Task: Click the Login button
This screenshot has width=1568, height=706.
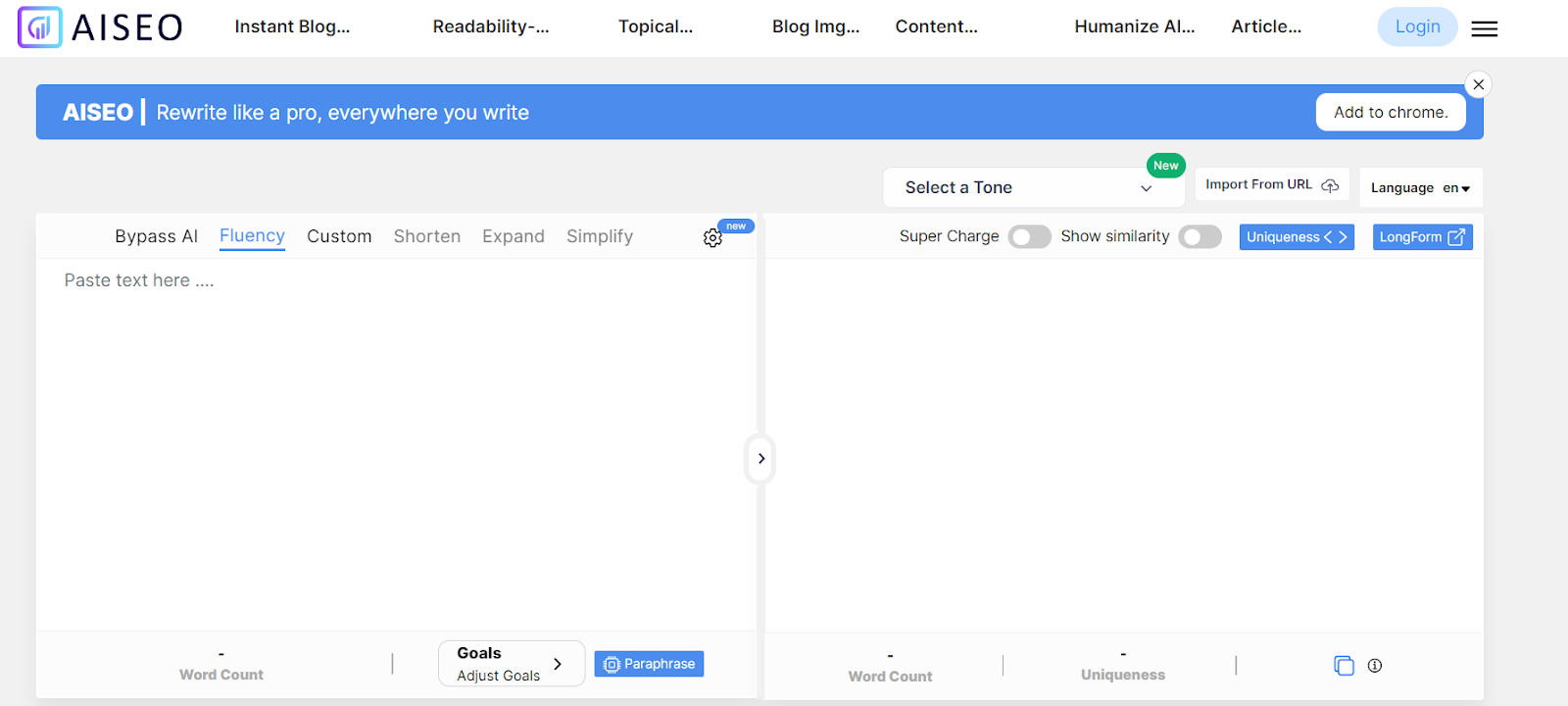Action: tap(1417, 26)
